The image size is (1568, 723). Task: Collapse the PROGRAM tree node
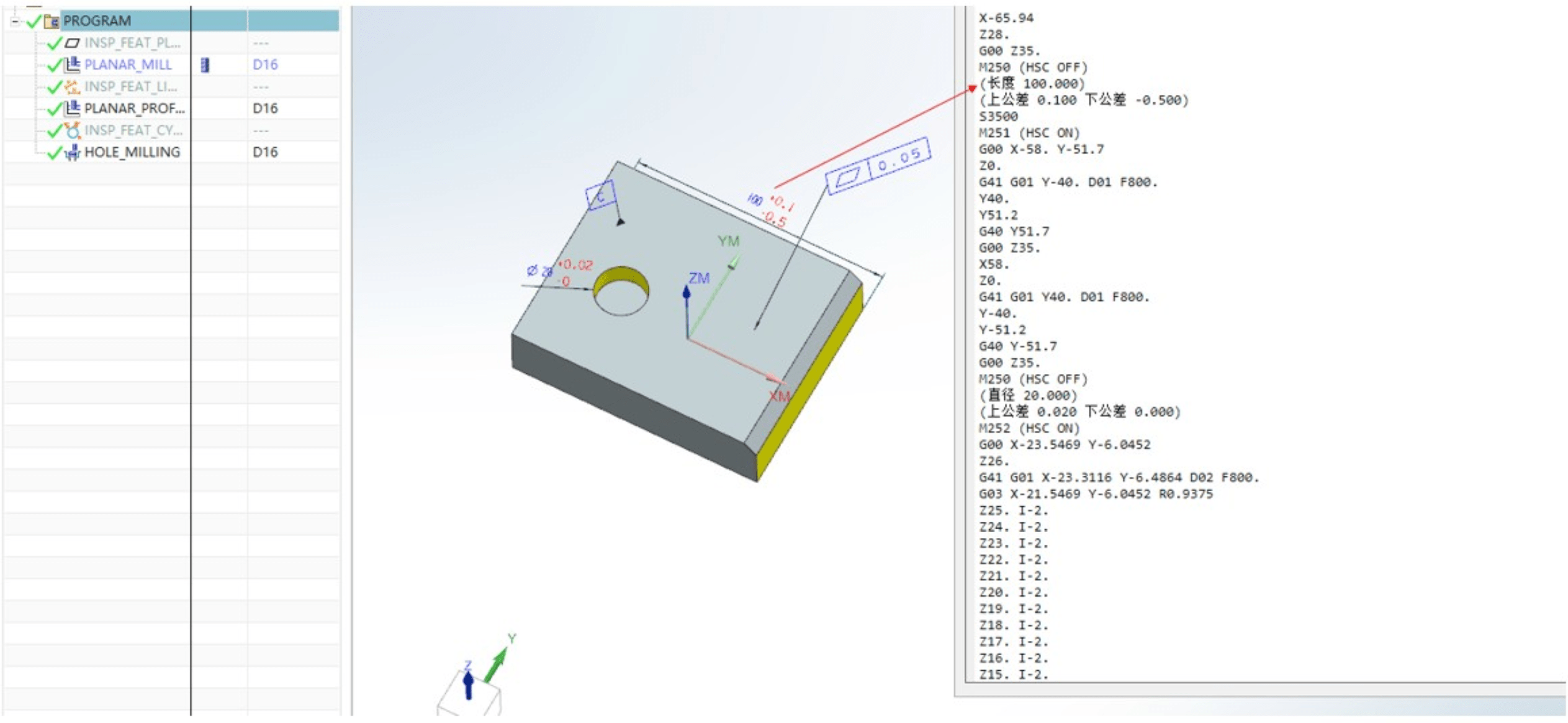(14, 22)
